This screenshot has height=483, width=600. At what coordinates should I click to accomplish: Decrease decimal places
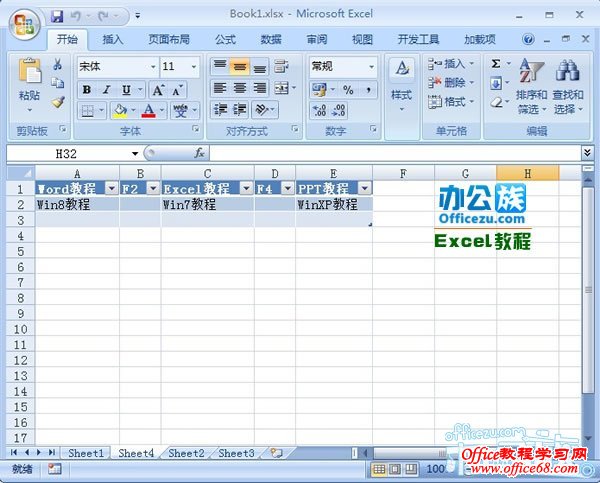click(339, 111)
